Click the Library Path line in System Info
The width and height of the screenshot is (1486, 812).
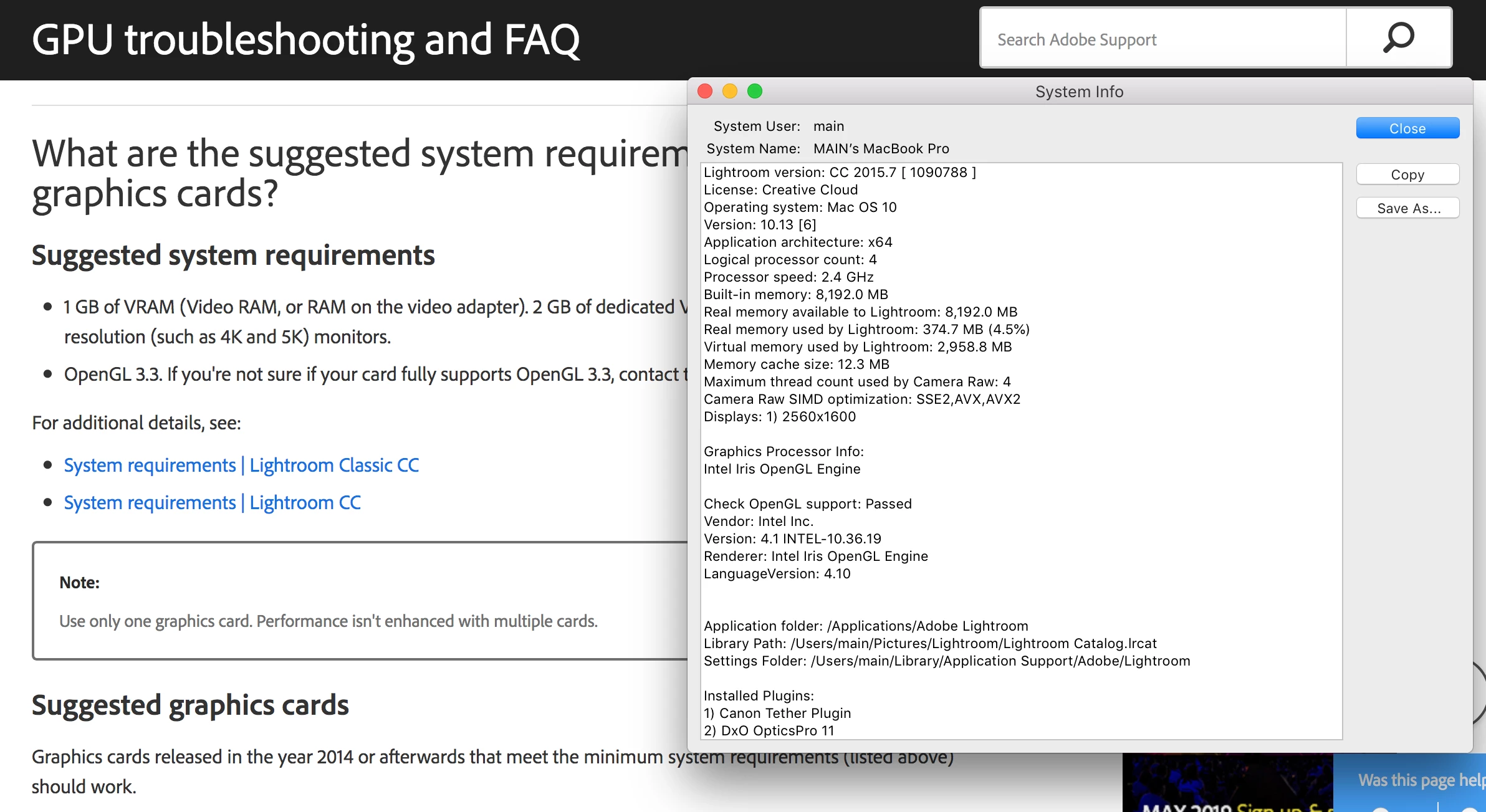pyautogui.click(x=929, y=644)
